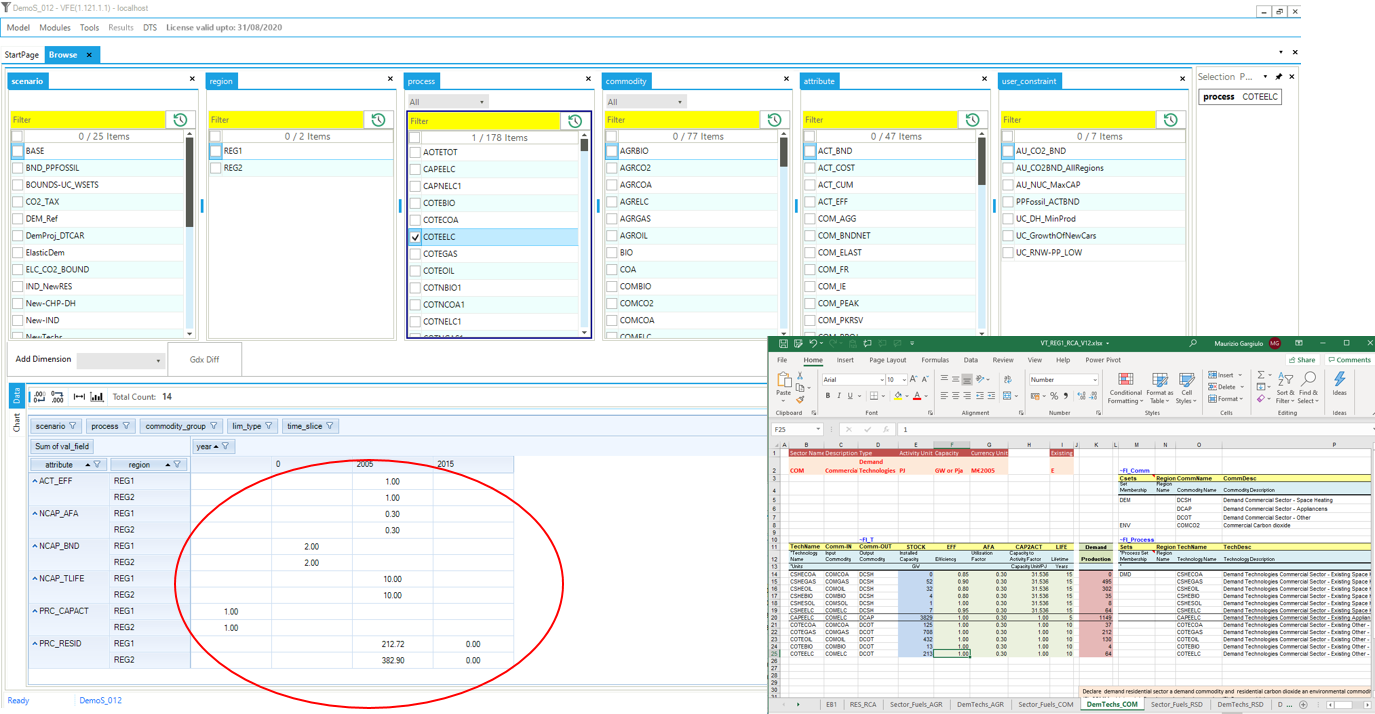Check the REG1 region checkbox
The width and height of the screenshot is (1375, 714).
[x=215, y=151]
